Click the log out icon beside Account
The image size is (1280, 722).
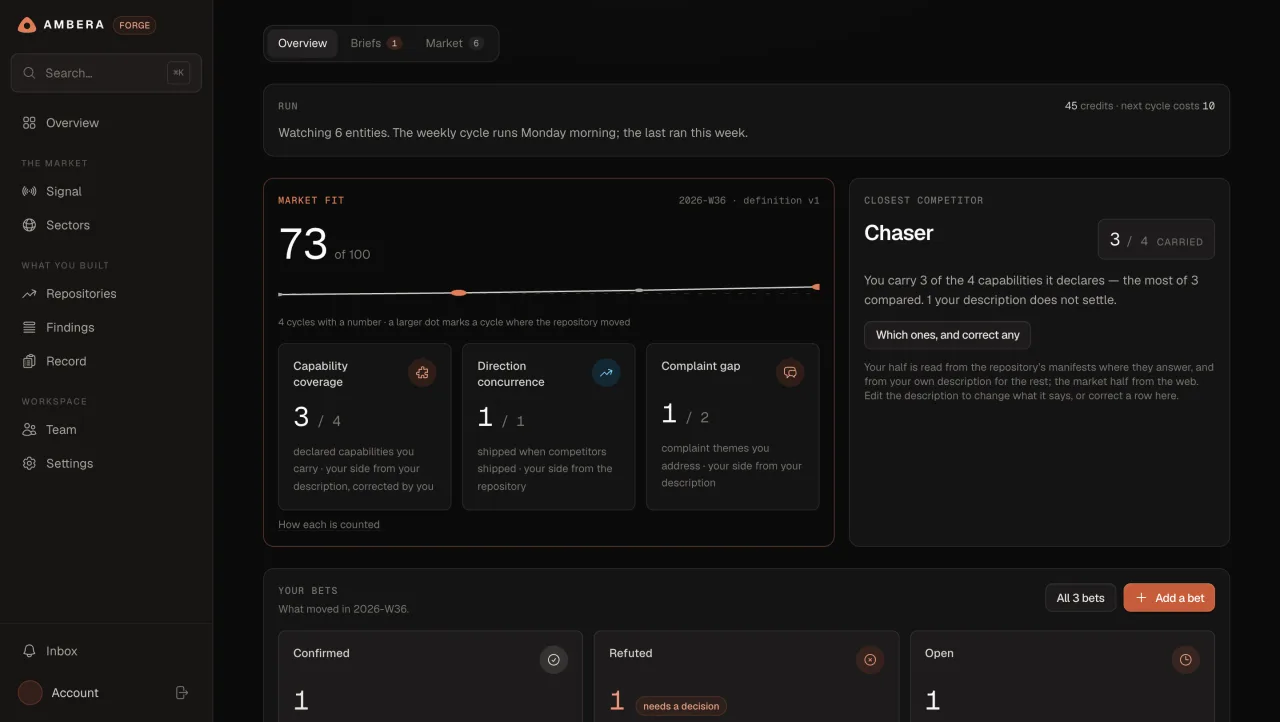click(x=182, y=692)
